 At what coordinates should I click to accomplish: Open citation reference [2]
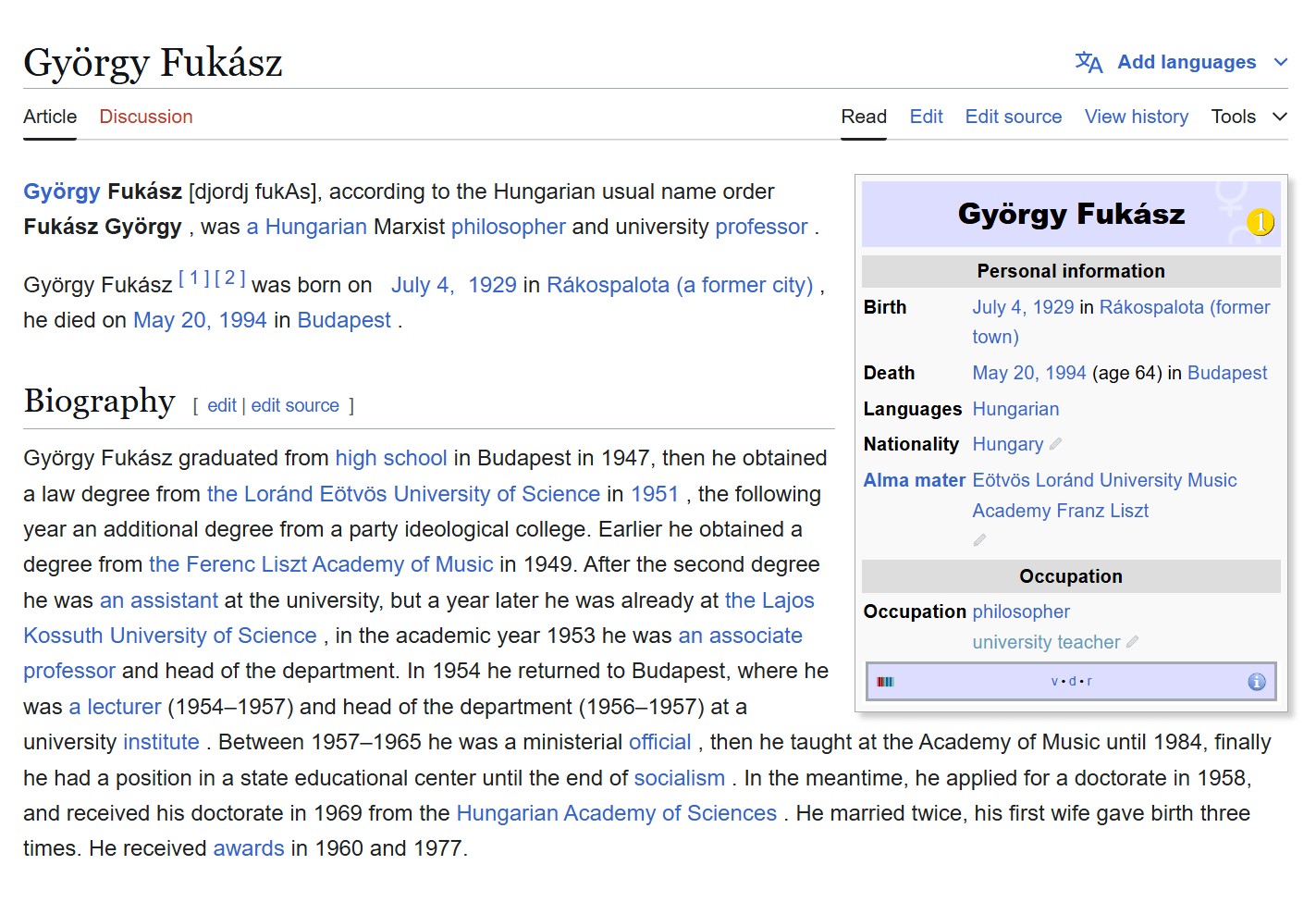coord(229,278)
